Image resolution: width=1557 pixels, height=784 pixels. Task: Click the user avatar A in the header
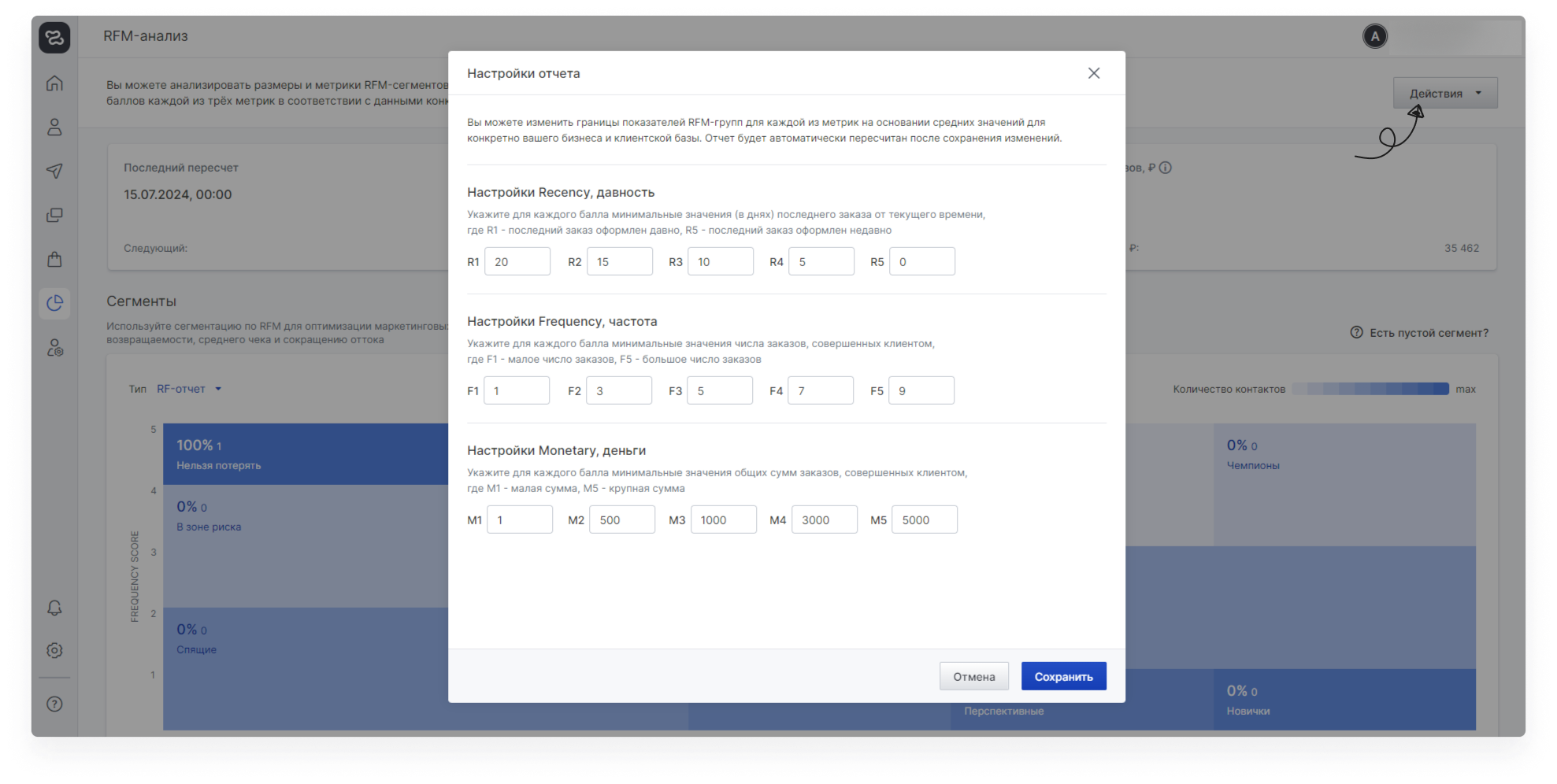click(x=1375, y=36)
